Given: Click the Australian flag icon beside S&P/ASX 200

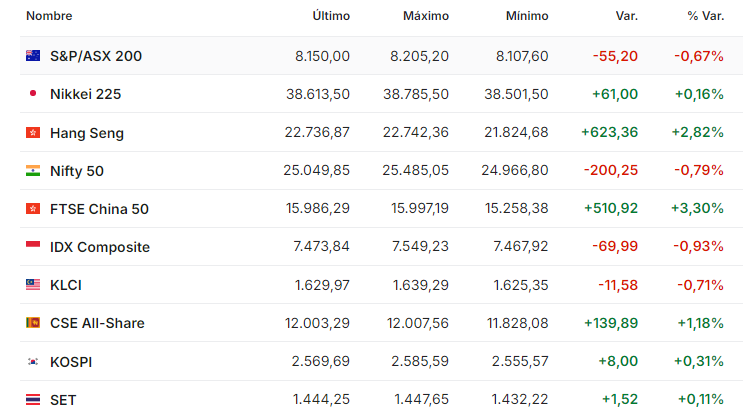Looking at the screenshot, I should click(x=33, y=56).
